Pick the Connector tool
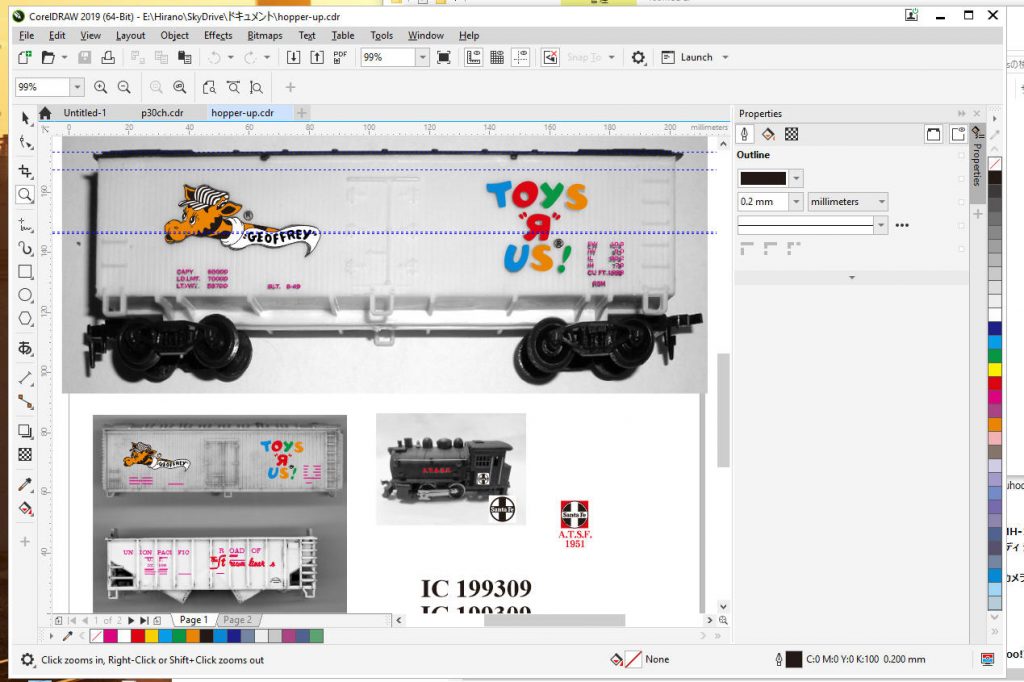Viewport: 1024px width, 682px height. [x=25, y=402]
